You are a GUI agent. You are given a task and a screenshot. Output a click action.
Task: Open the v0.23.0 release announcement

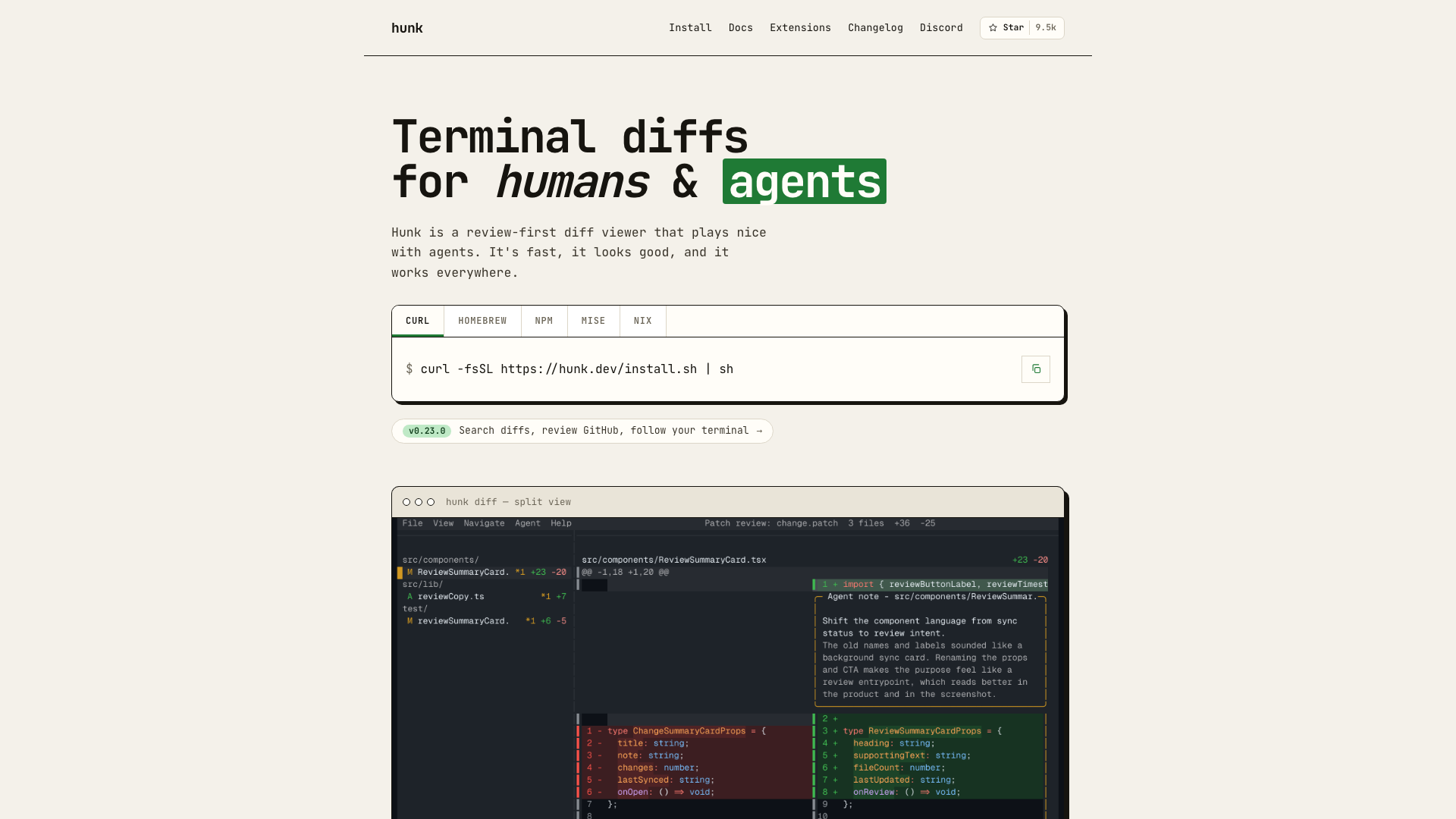[582, 431]
